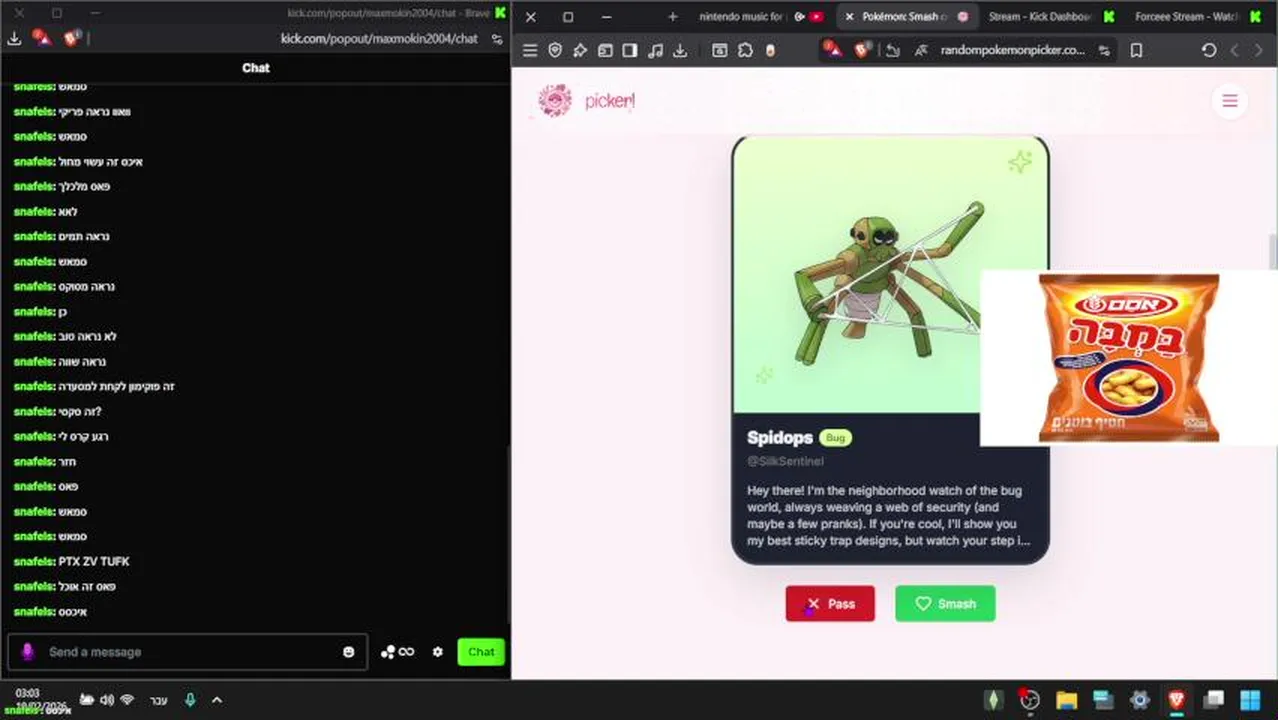
Task: Click the PTX ZV TUFK chat message
Action: point(94,562)
